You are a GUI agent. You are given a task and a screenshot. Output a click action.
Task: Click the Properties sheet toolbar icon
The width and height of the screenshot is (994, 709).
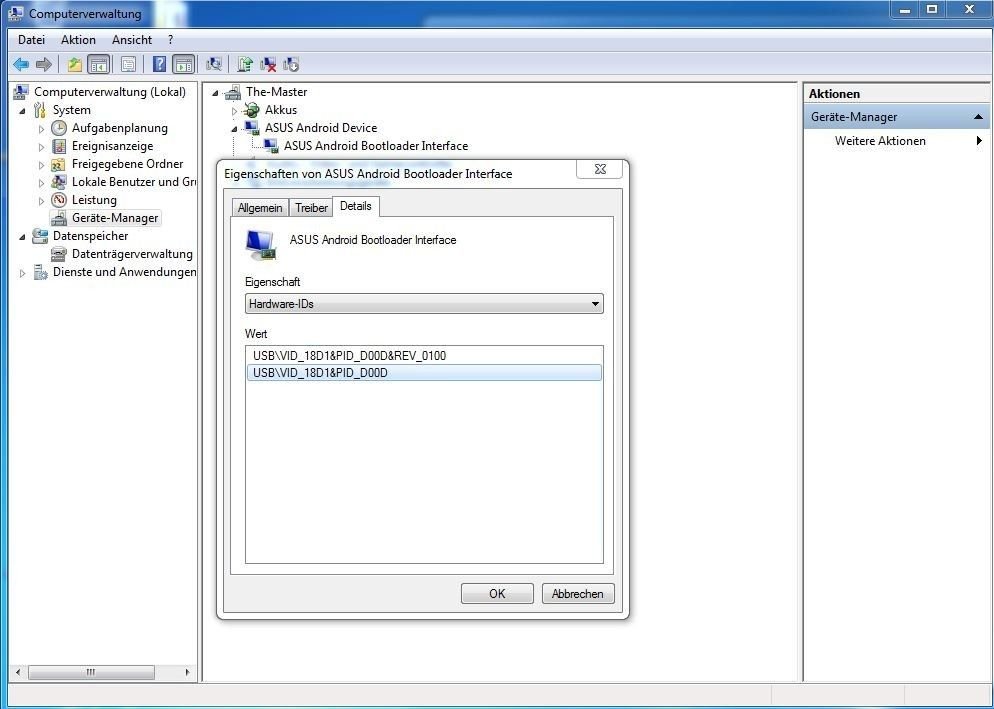128,64
